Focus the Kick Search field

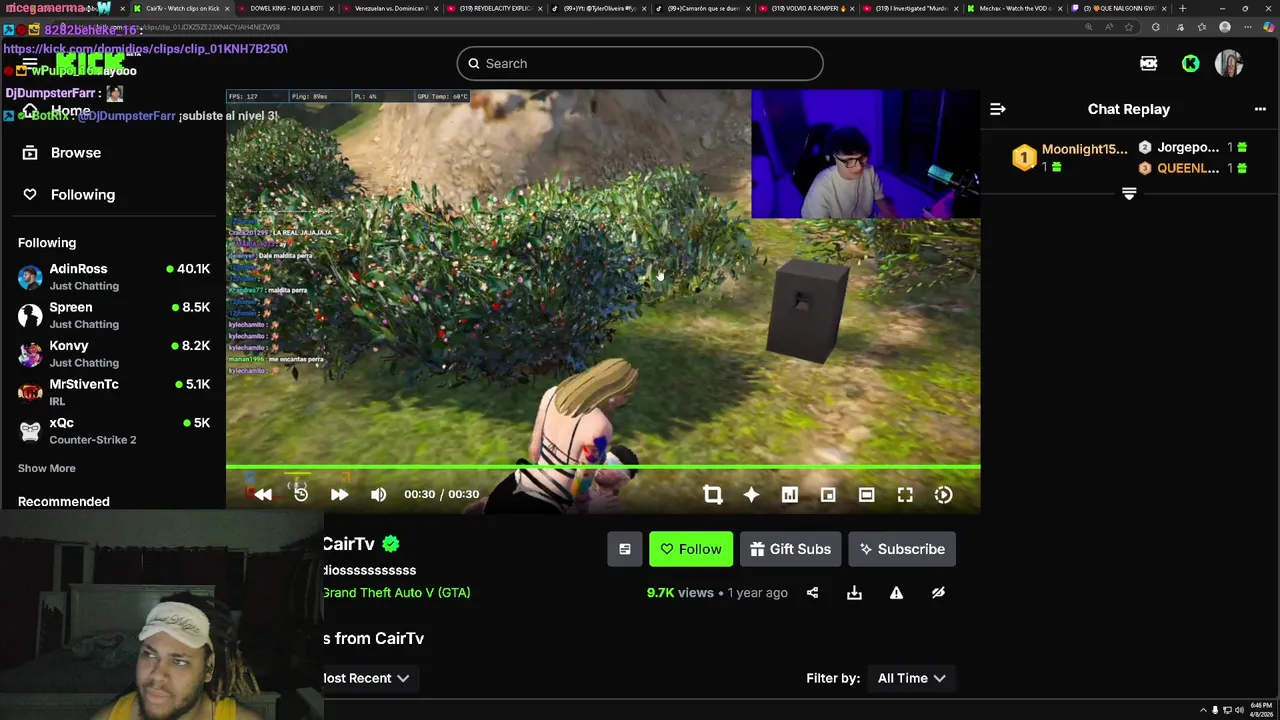tap(640, 63)
